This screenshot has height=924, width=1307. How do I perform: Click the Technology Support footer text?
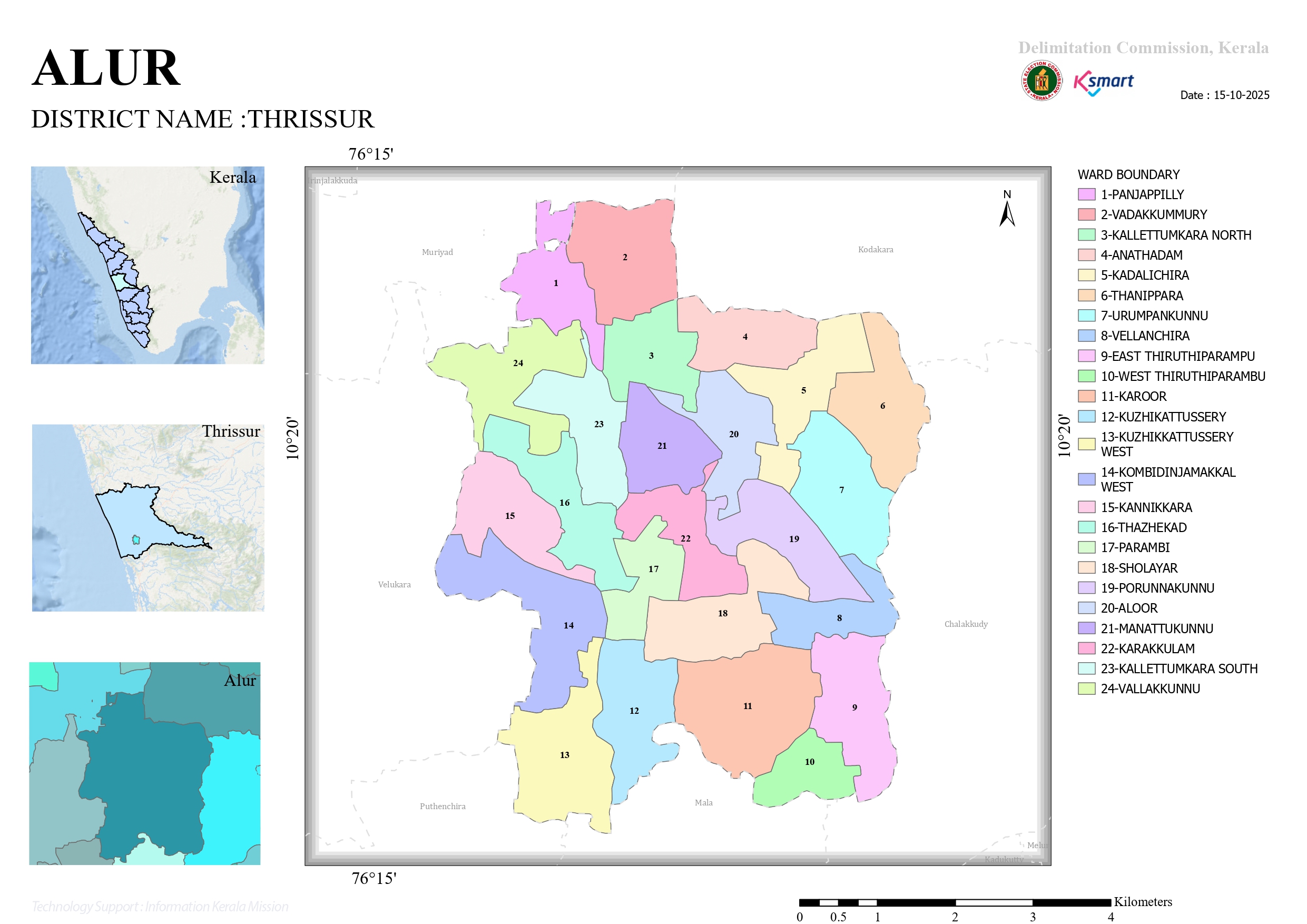tap(160, 906)
